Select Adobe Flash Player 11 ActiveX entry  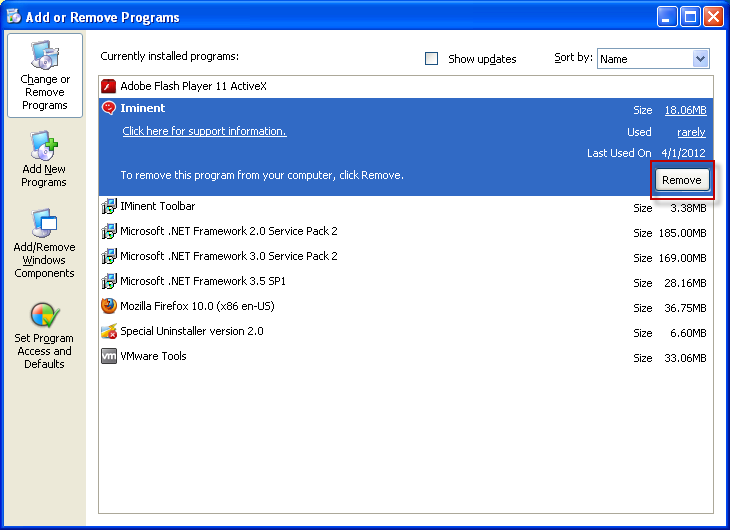coord(193,86)
